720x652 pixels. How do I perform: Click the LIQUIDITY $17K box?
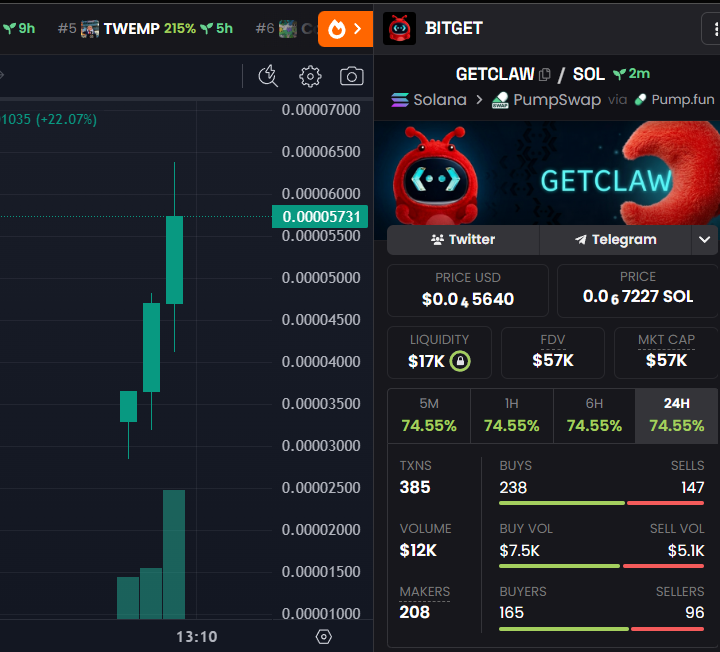(x=439, y=353)
